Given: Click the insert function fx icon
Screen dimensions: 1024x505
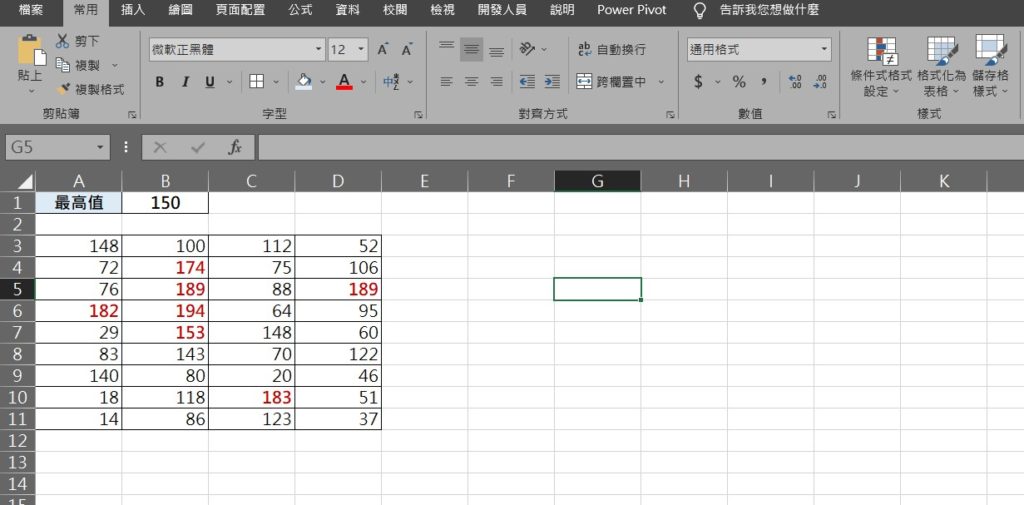Looking at the screenshot, I should (x=235, y=147).
